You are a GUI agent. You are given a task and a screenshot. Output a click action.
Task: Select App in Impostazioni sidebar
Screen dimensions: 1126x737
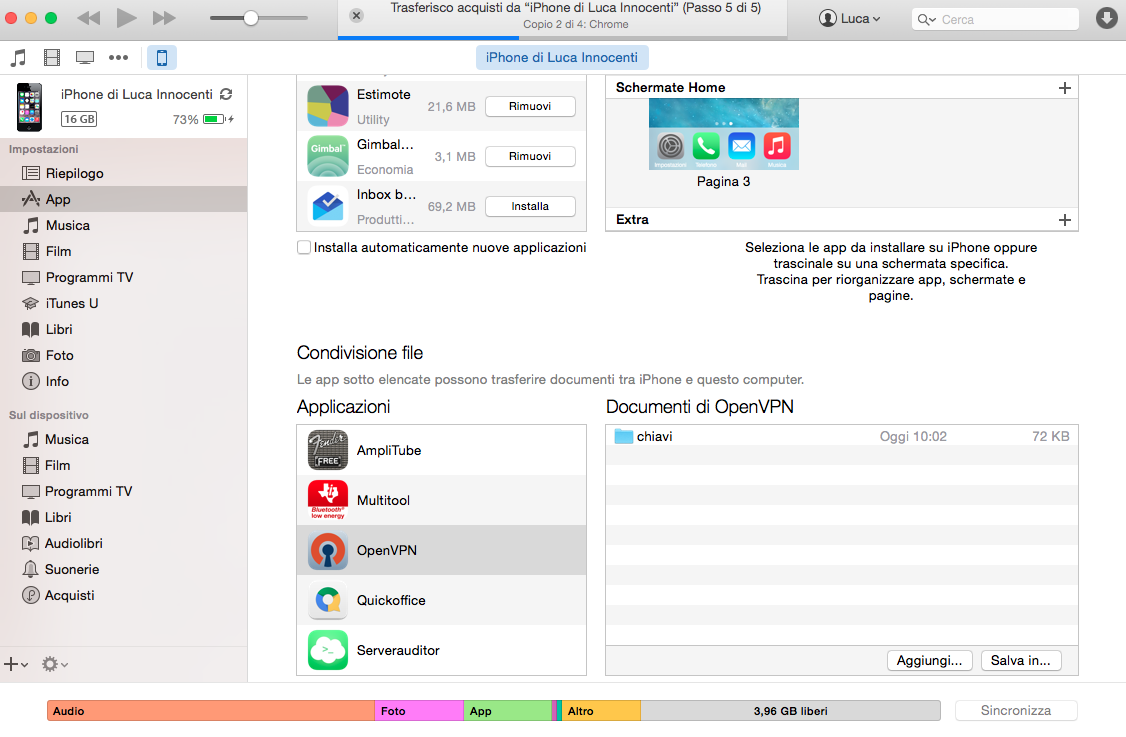124,199
